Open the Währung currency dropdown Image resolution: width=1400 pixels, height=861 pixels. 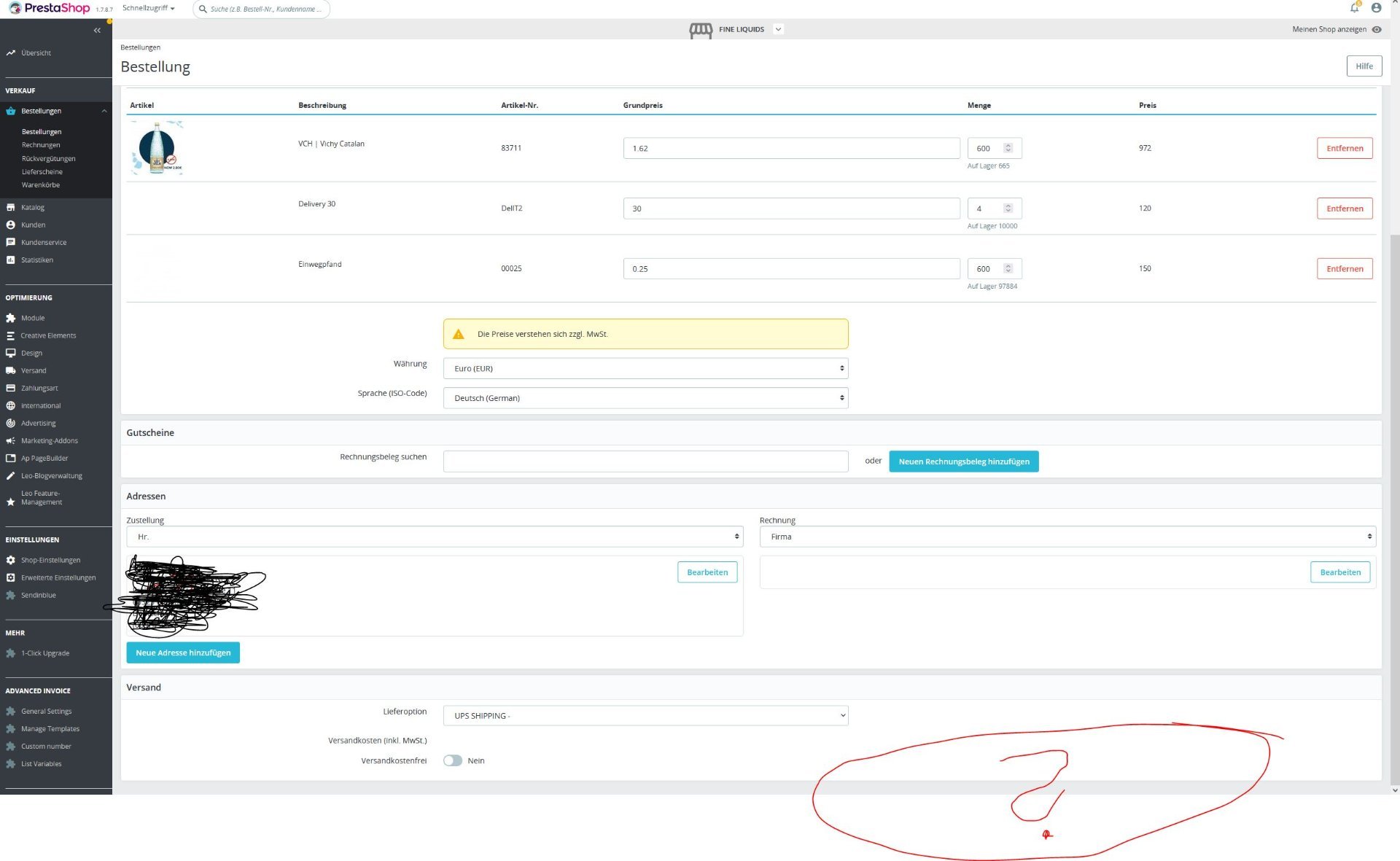645,369
